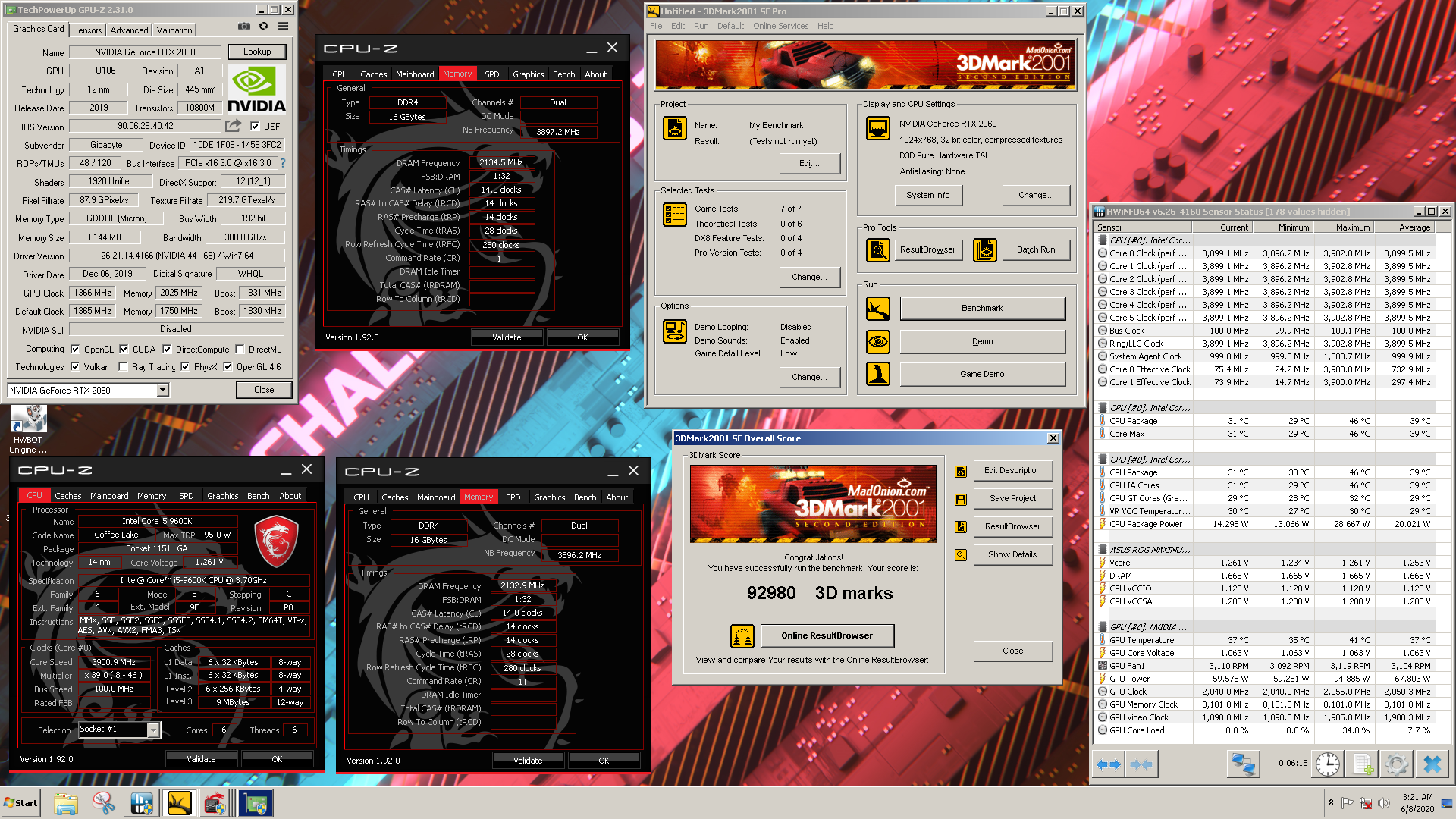Toggle the DirectCompute checkbox
The height and width of the screenshot is (819, 1456).
tap(167, 350)
